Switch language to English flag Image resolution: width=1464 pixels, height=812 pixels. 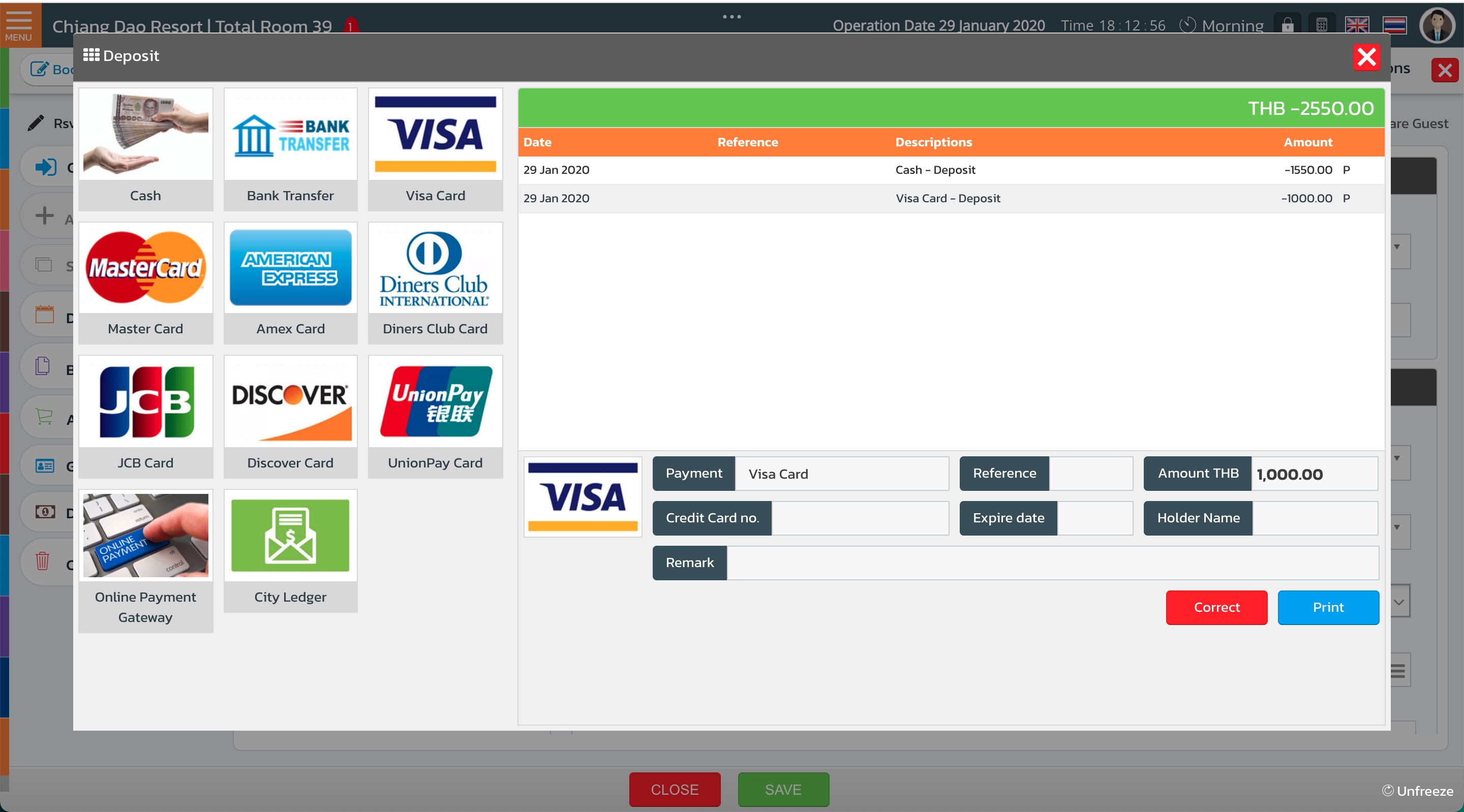coord(1357,25)
